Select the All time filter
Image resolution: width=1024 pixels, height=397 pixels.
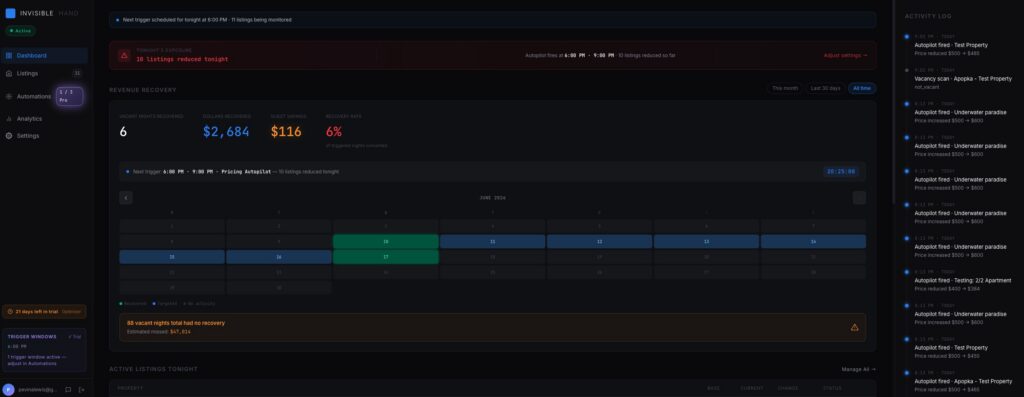pyautogui.click(x=862, y=88)
